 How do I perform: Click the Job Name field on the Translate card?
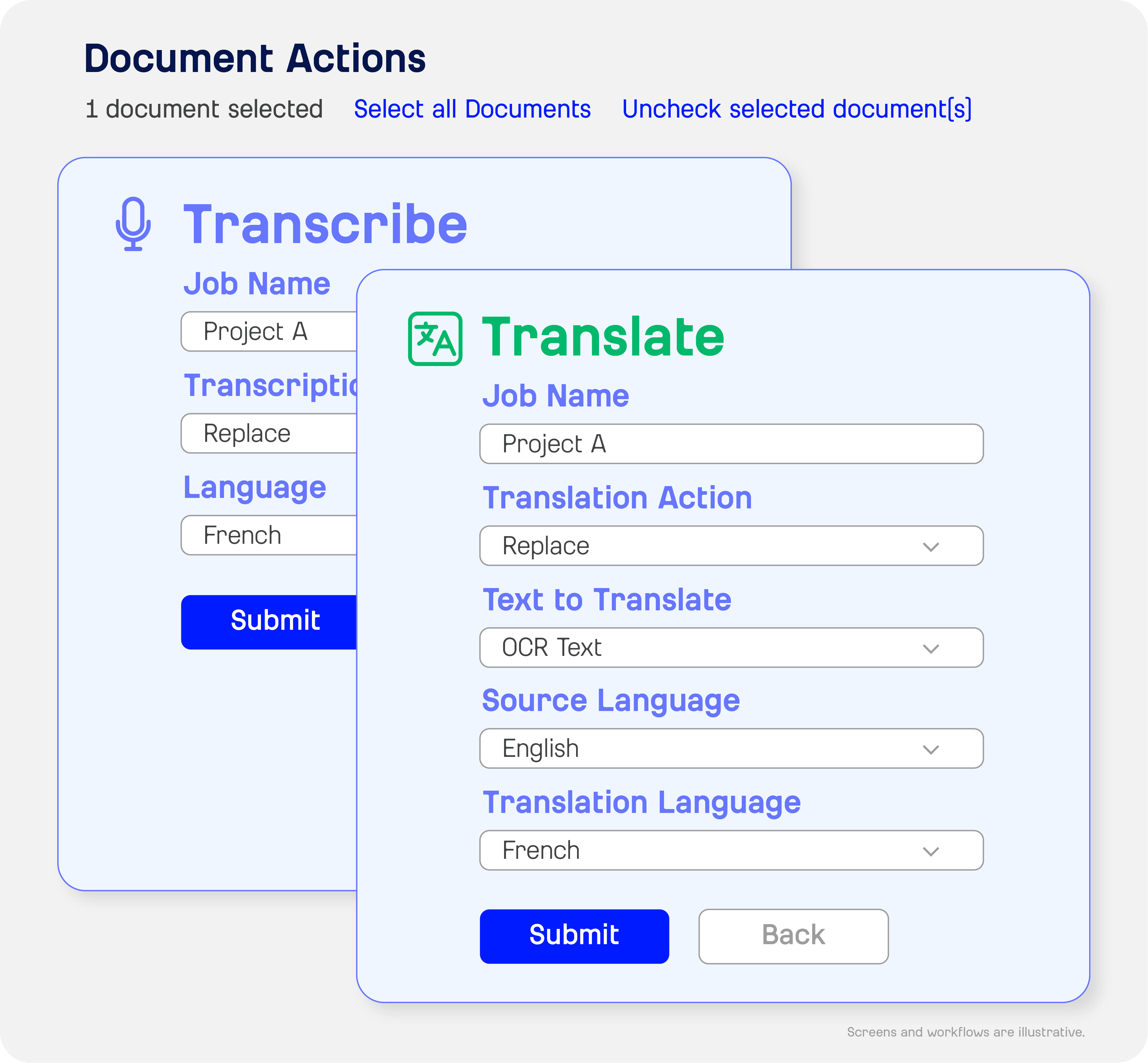click(x=731, y=443)
